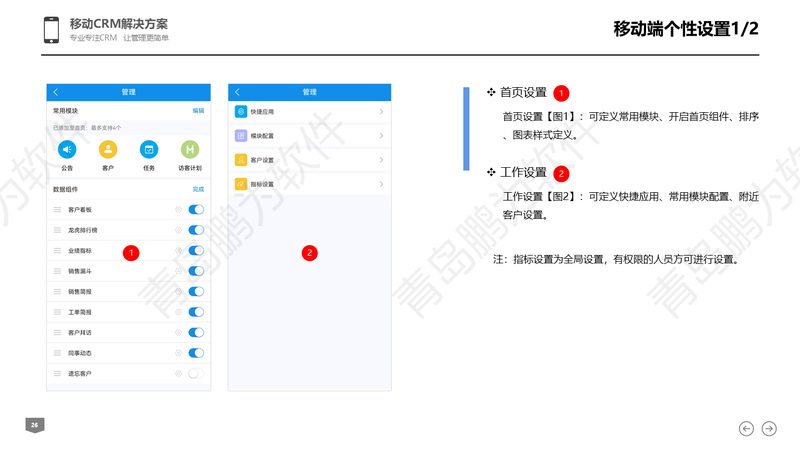Select the 模块配置 label
The image size is (800, 450).
click(x=262, y=136)
